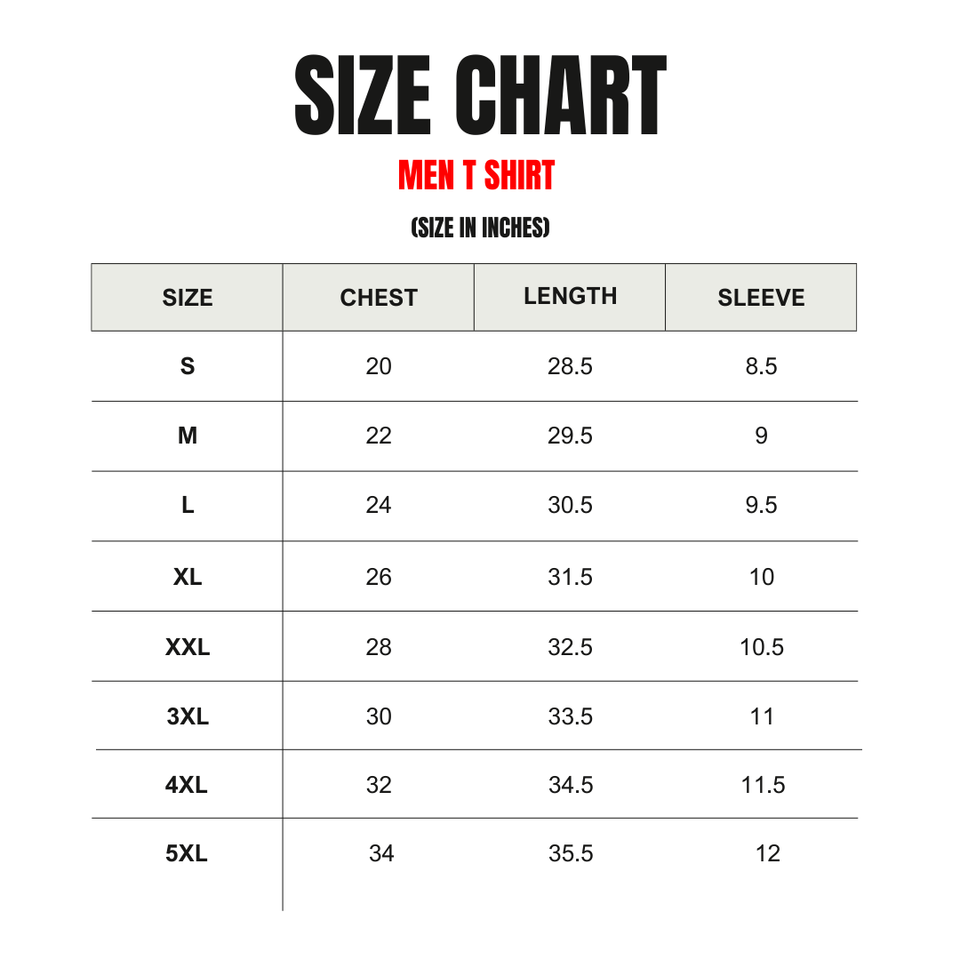The image size is (960, 960).
Task: Click the (SIZE IN INCHES) note
Action: pyautogui.click(x=480, y=228)
